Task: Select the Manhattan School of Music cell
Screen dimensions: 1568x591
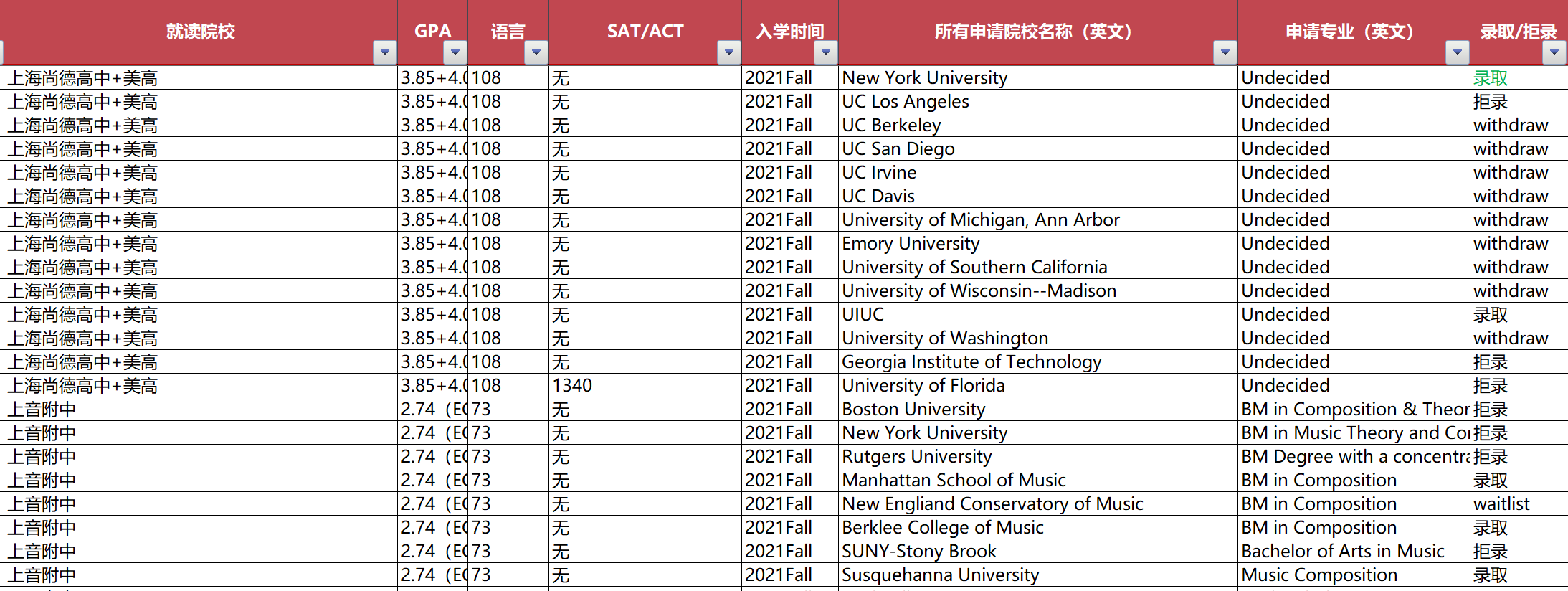Action: [1038, 481]
